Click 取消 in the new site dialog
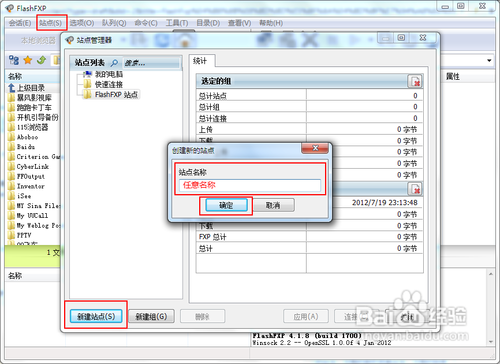This screenshot has height=364, width=500. (273, 205)
